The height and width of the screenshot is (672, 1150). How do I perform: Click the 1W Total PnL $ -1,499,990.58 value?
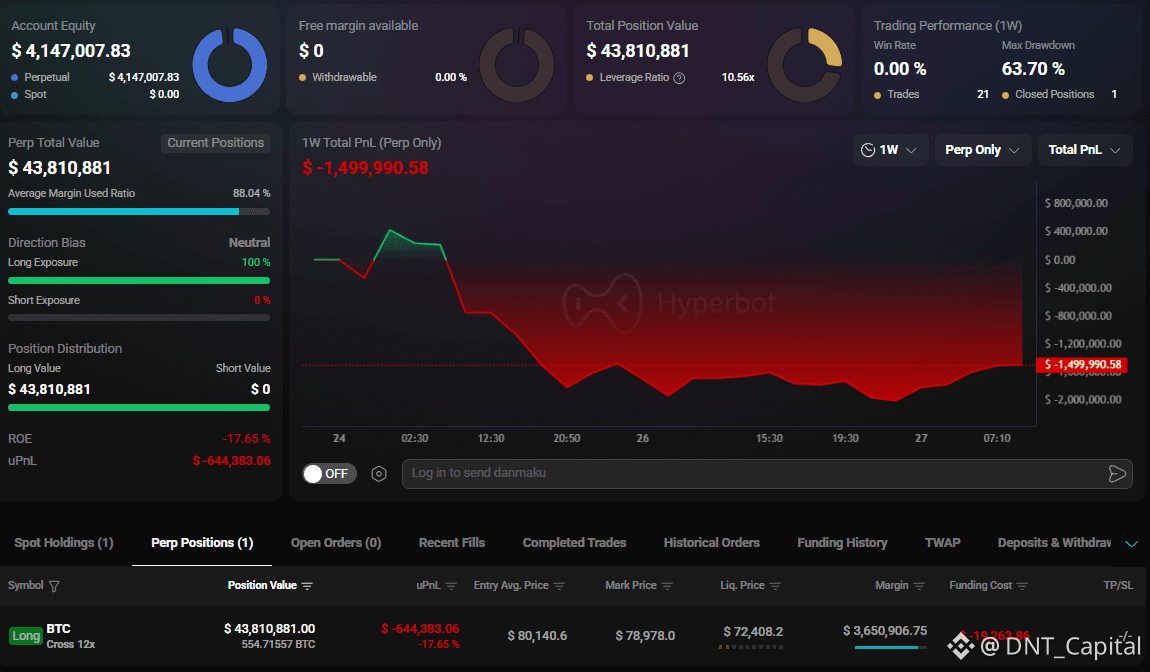tap(365, 168)
